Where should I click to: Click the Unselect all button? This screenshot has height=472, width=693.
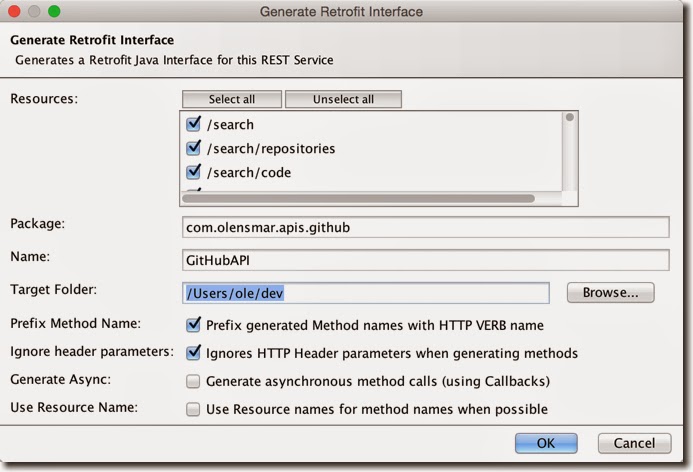point(343,99)
